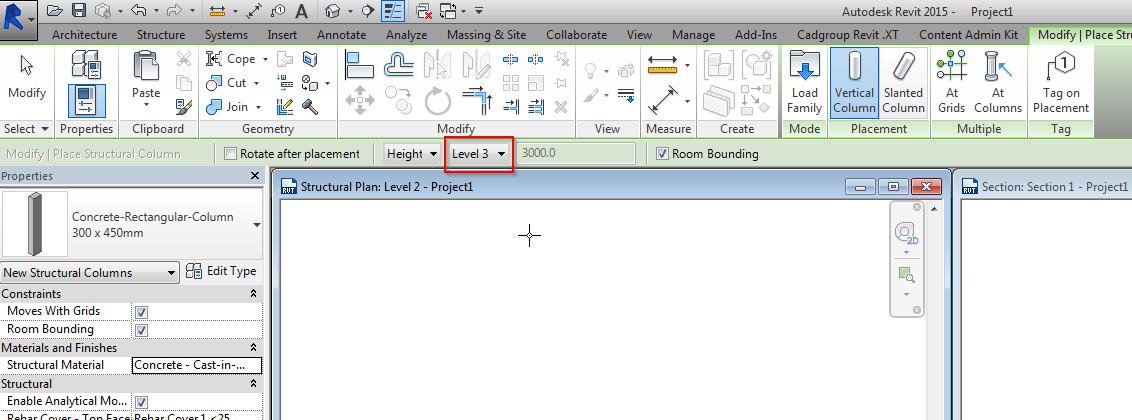Open the Collaborate ribbon tab

coord(577,35)
